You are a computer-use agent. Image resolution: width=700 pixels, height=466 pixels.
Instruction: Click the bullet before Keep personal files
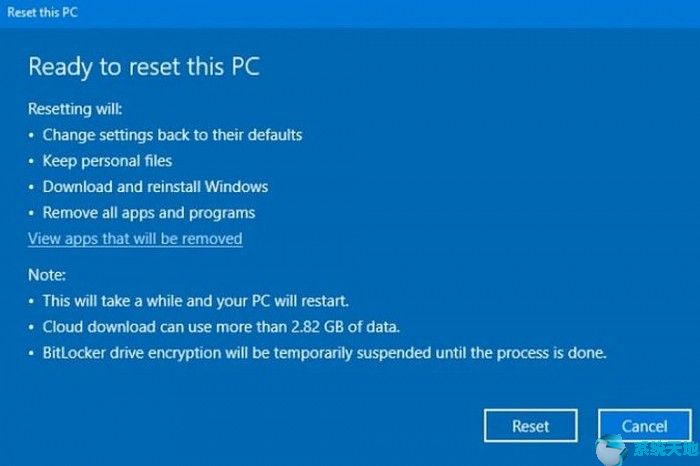coord(31,161)
